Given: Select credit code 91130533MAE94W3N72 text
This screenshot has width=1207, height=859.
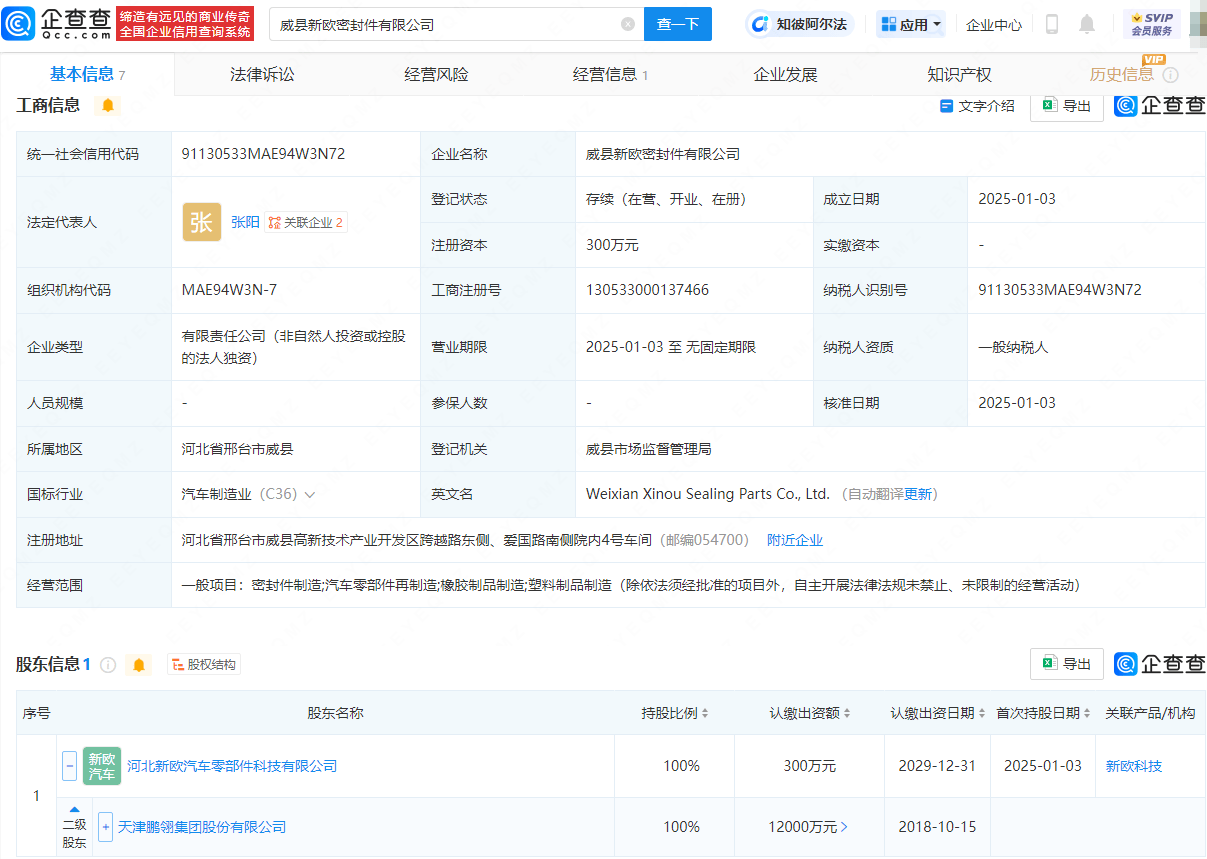Looking at the screenshot, I should tap(263, 154).
